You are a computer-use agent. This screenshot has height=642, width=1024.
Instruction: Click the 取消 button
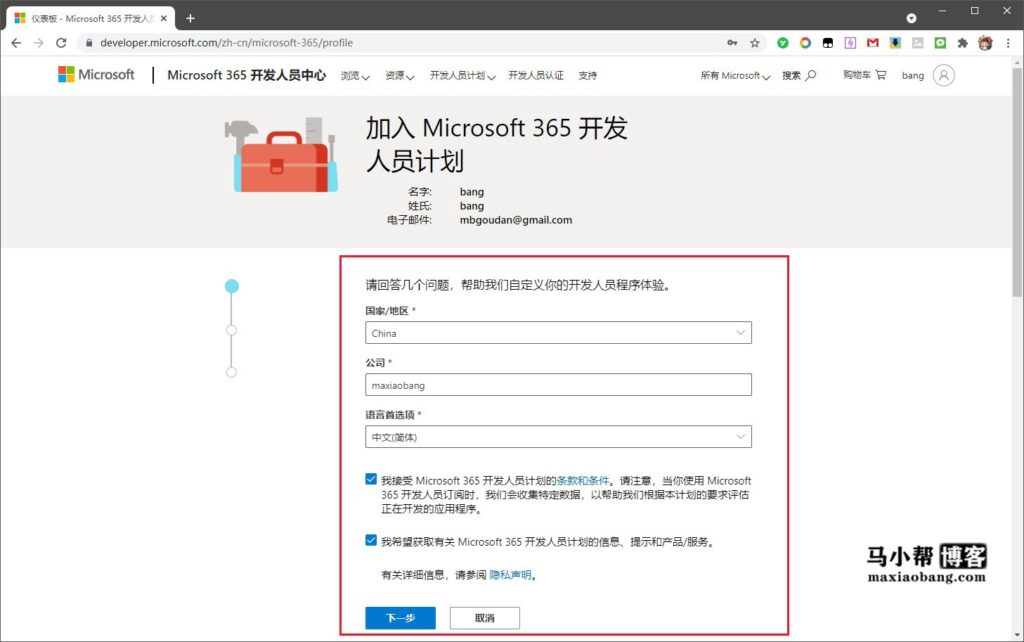485,618
